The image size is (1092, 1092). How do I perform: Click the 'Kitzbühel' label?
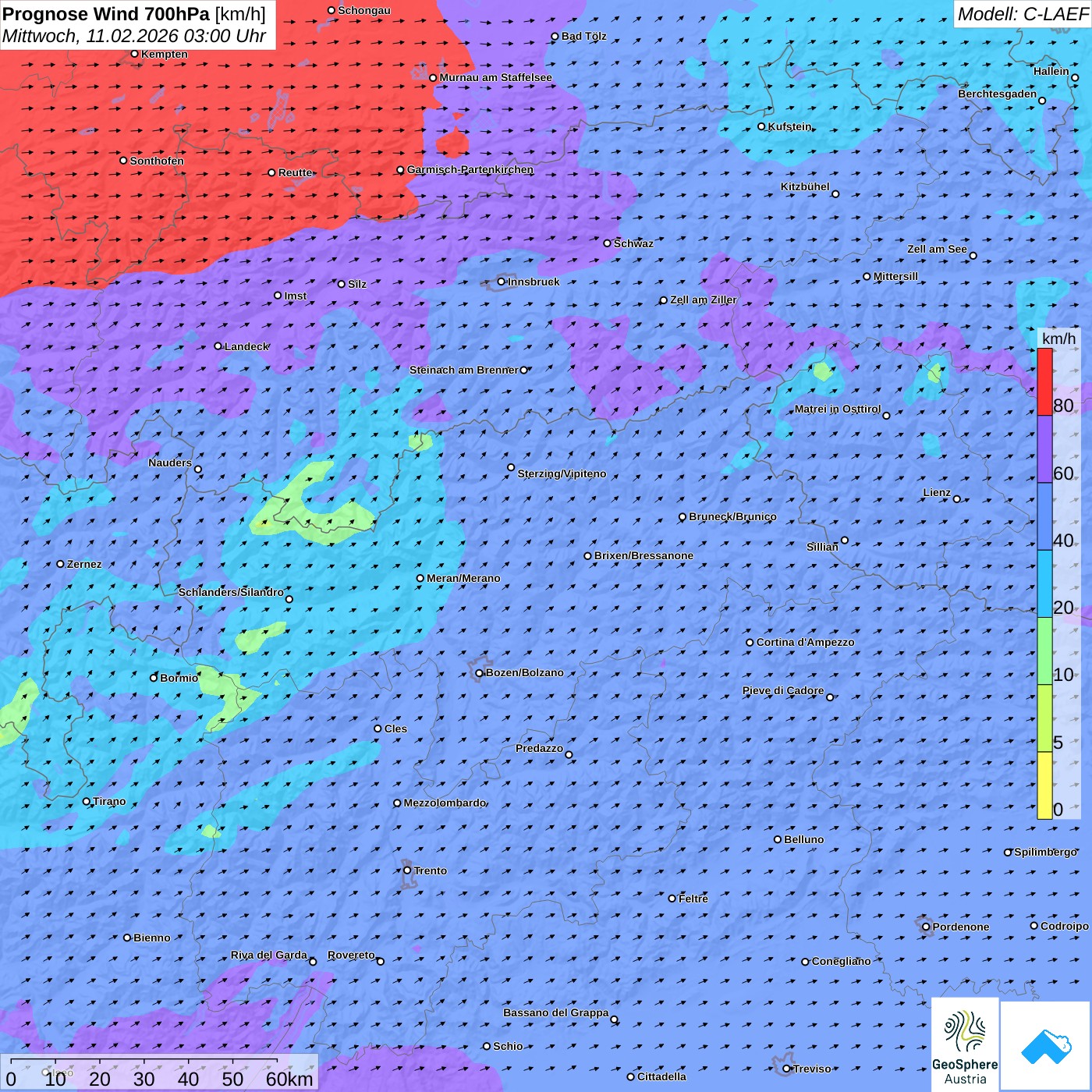[805, 186]
